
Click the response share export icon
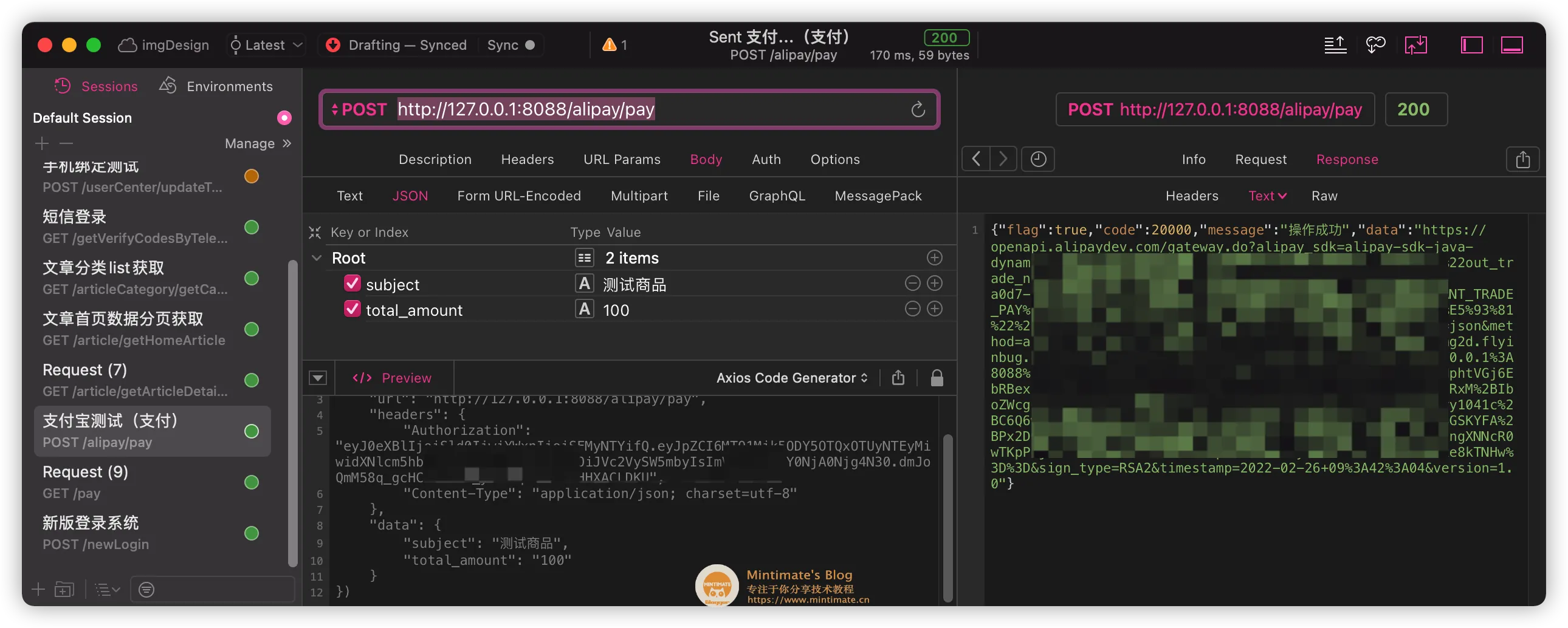1522,160
